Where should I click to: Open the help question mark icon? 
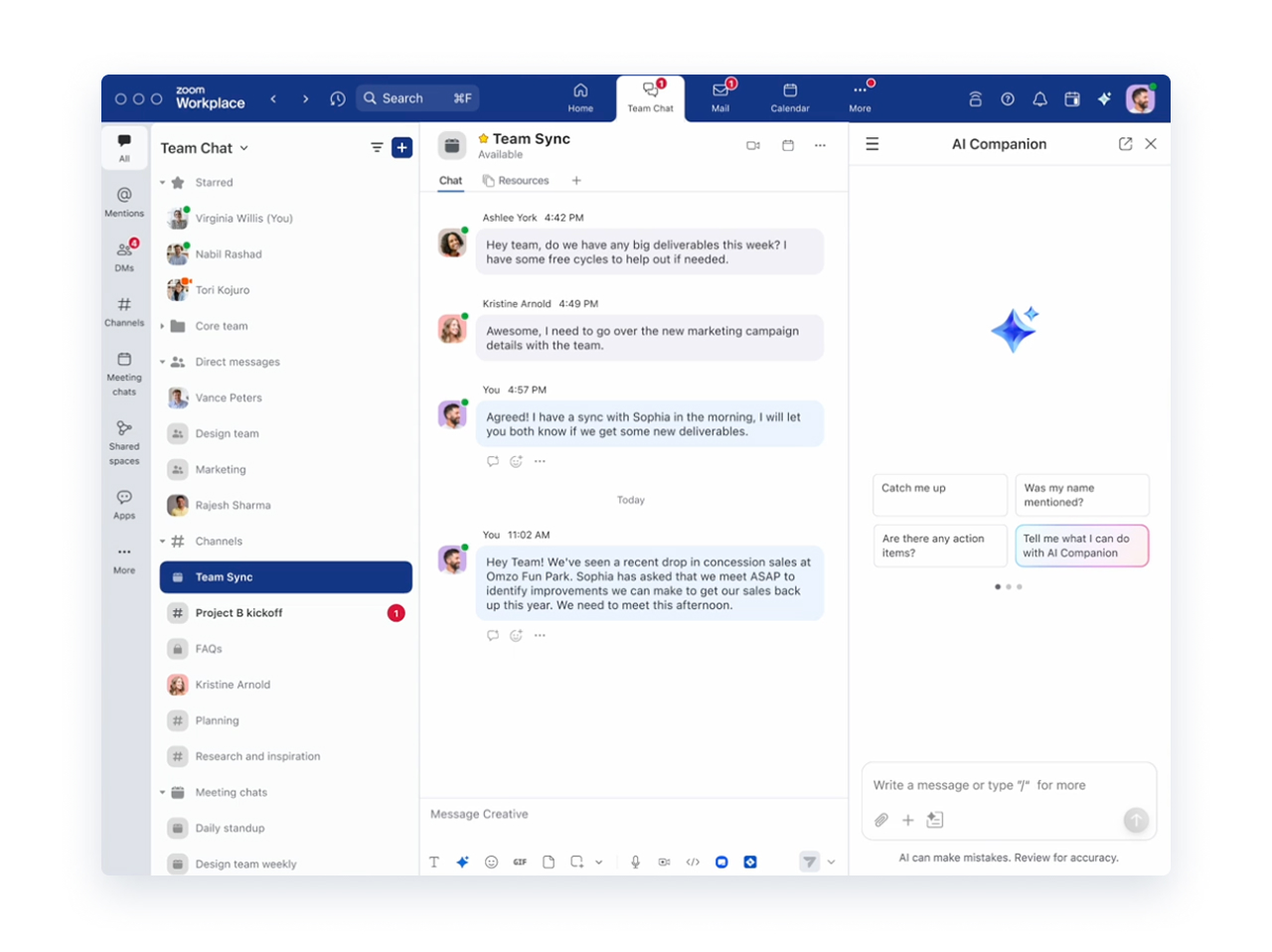point(1008,98)
